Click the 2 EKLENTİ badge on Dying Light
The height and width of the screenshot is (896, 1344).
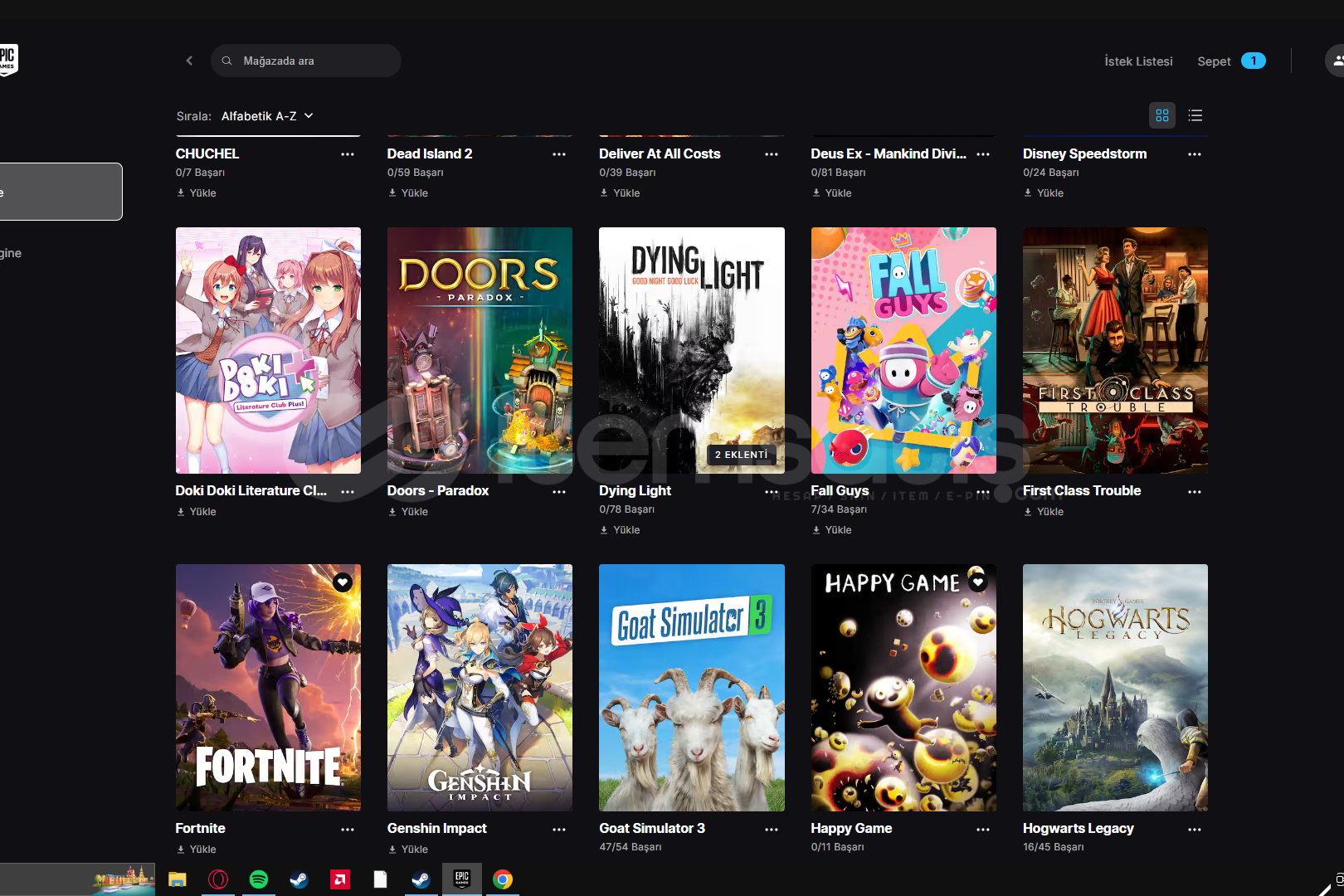tap(742, 455)
